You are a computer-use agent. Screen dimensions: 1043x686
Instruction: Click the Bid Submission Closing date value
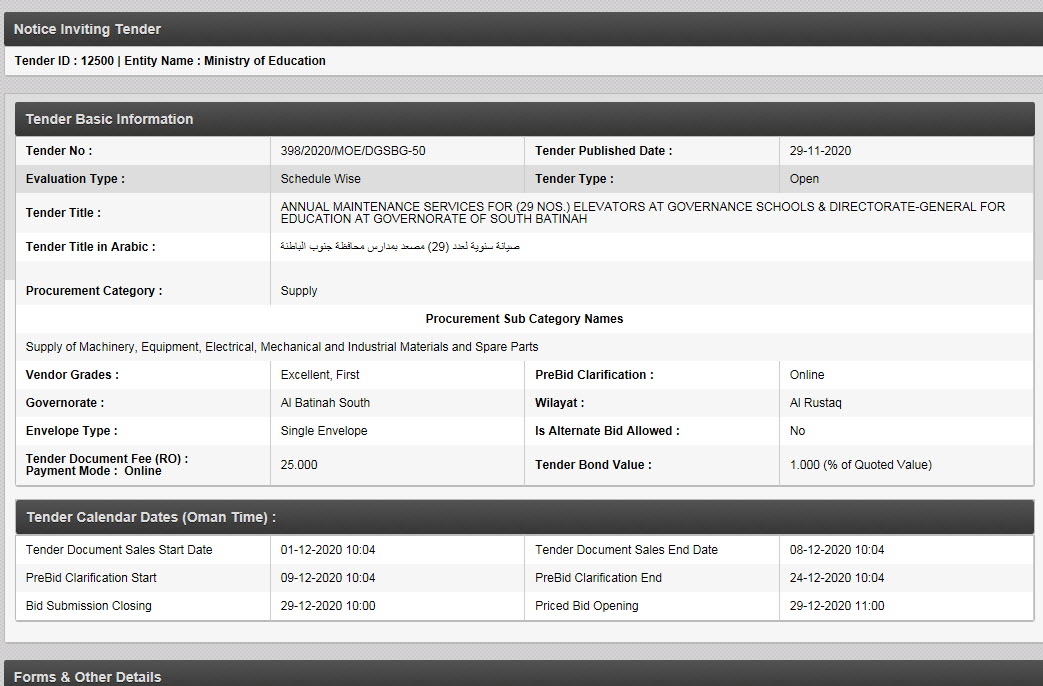pos(328,606)
